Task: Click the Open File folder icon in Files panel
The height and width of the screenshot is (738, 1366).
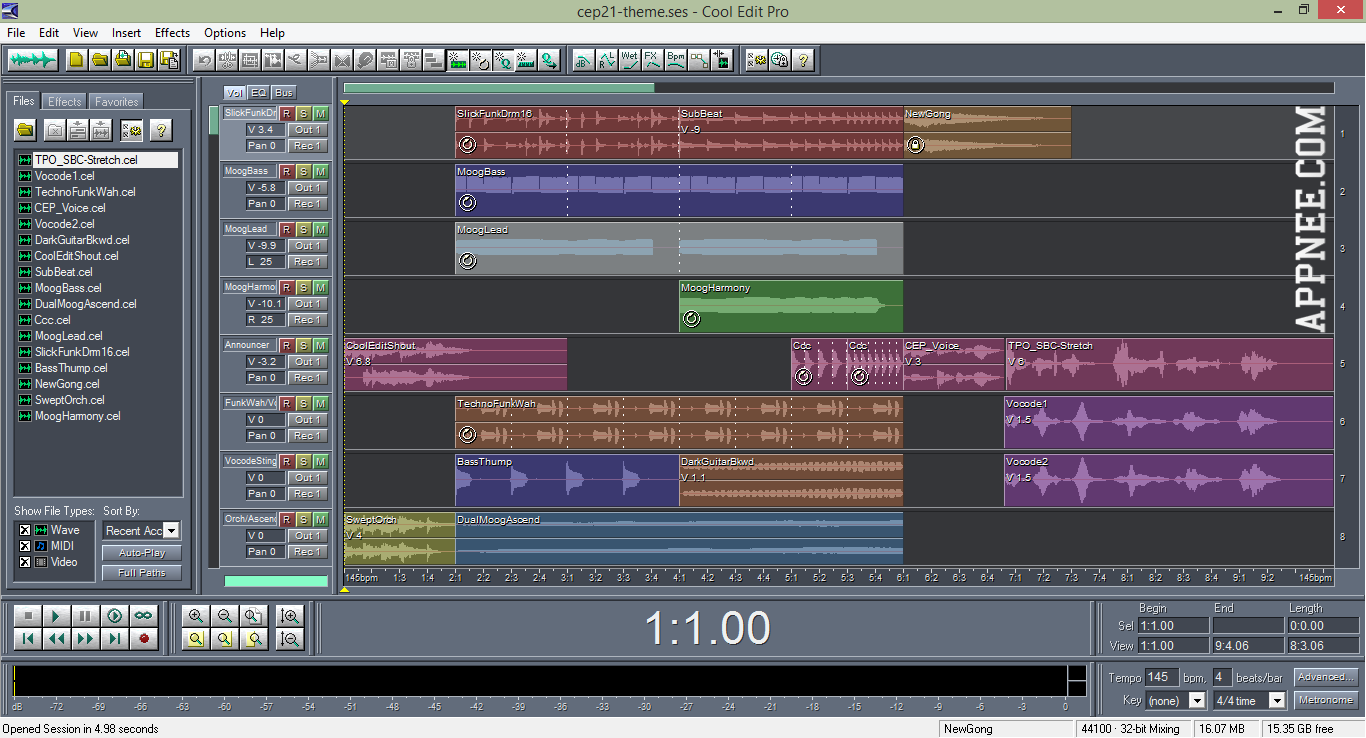Action: tap(26, 130)
